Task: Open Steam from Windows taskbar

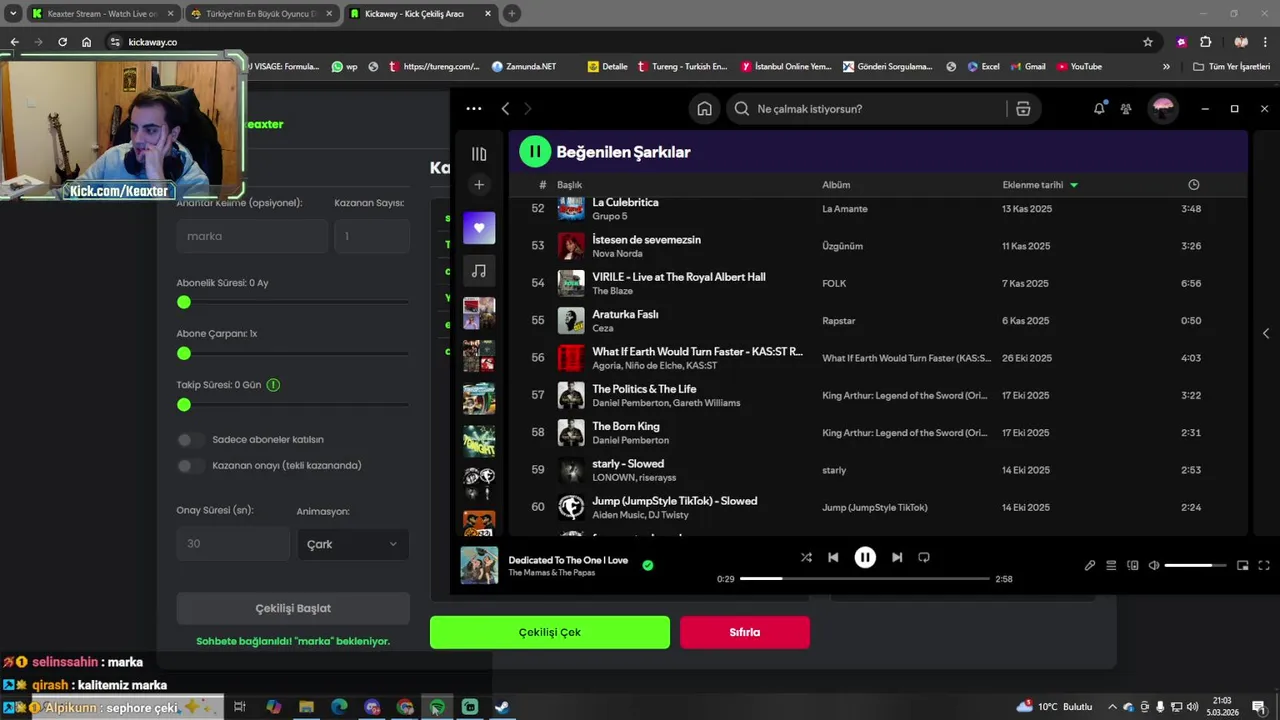Action: click(x=501, y=707)
